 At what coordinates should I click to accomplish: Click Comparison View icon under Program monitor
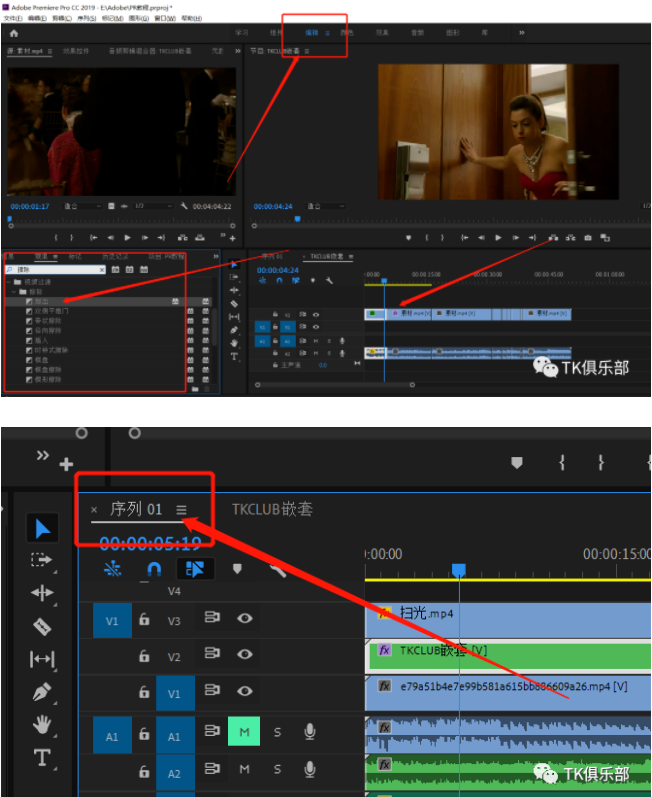coord(605,237)
